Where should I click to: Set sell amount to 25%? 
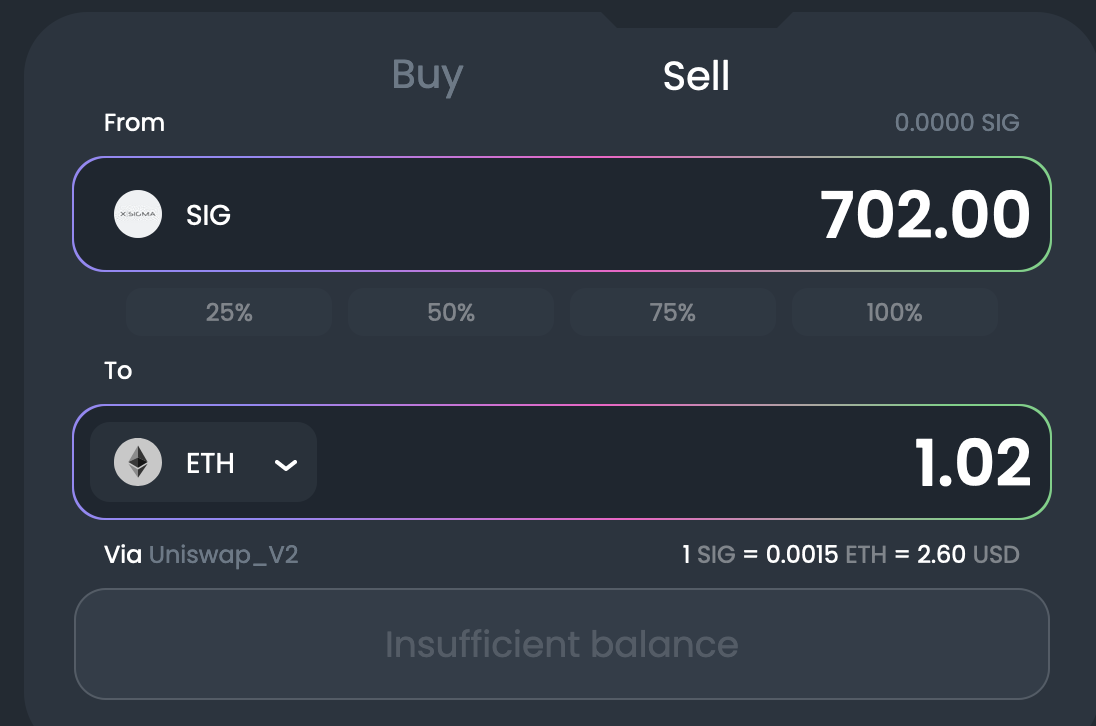point(229,313)
